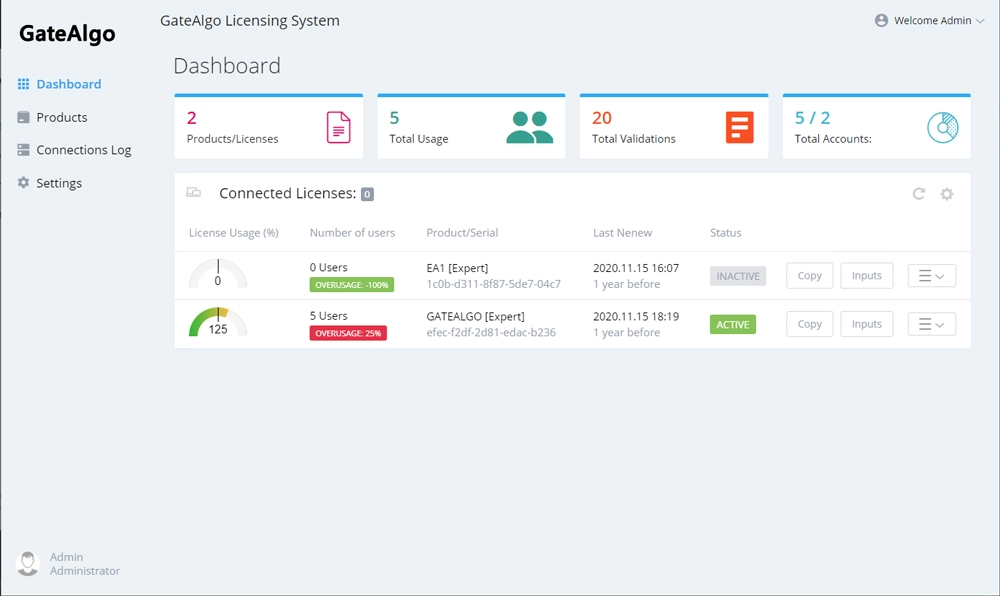
Task: Click the INACTIVE status badge
Action: tap(738, 276)
